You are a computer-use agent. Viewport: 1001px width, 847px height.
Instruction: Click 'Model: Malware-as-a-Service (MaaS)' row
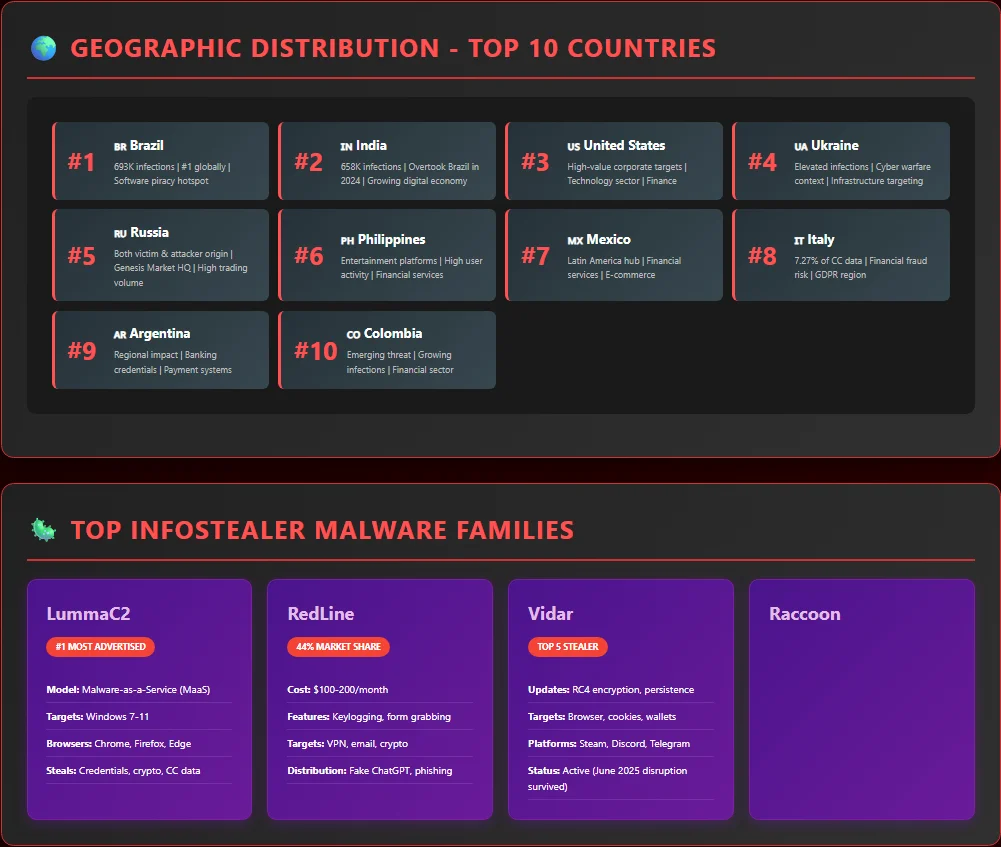pos(139,689)
